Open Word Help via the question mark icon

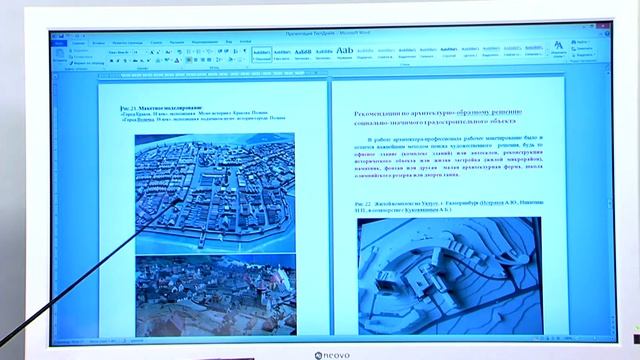[607, 33]
